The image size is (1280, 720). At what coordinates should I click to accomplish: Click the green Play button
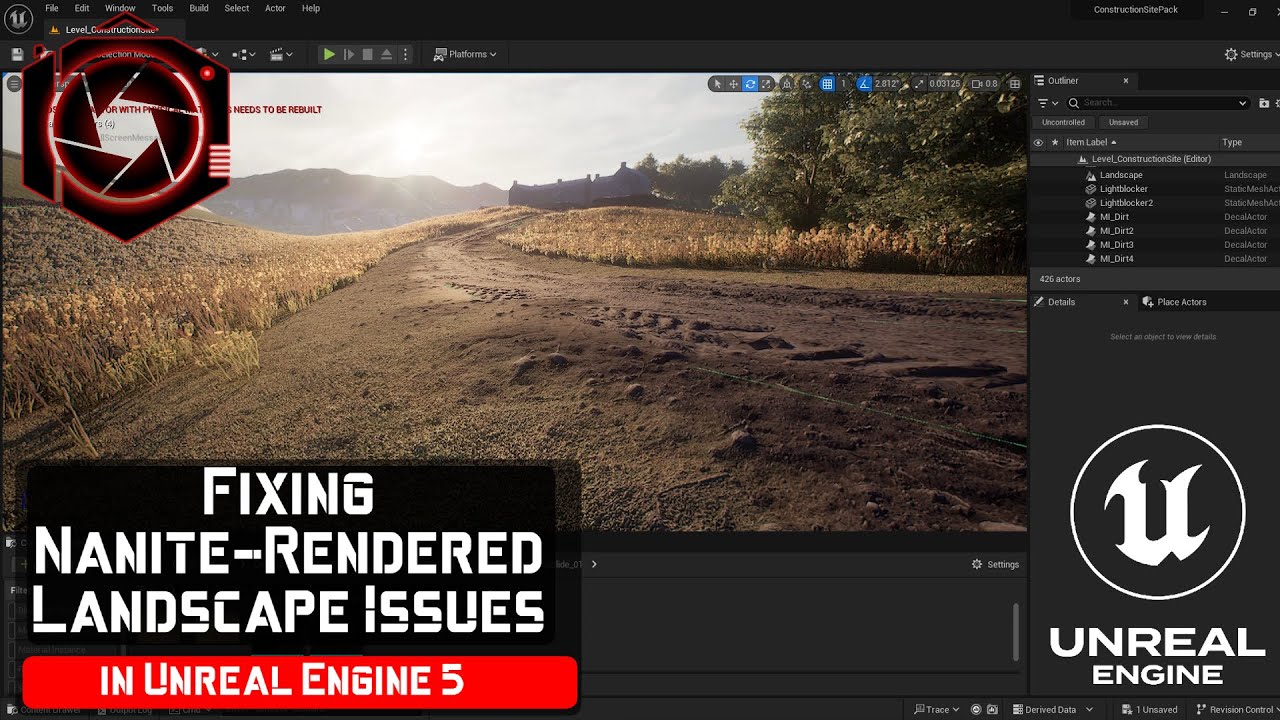(x=328, y=54)
